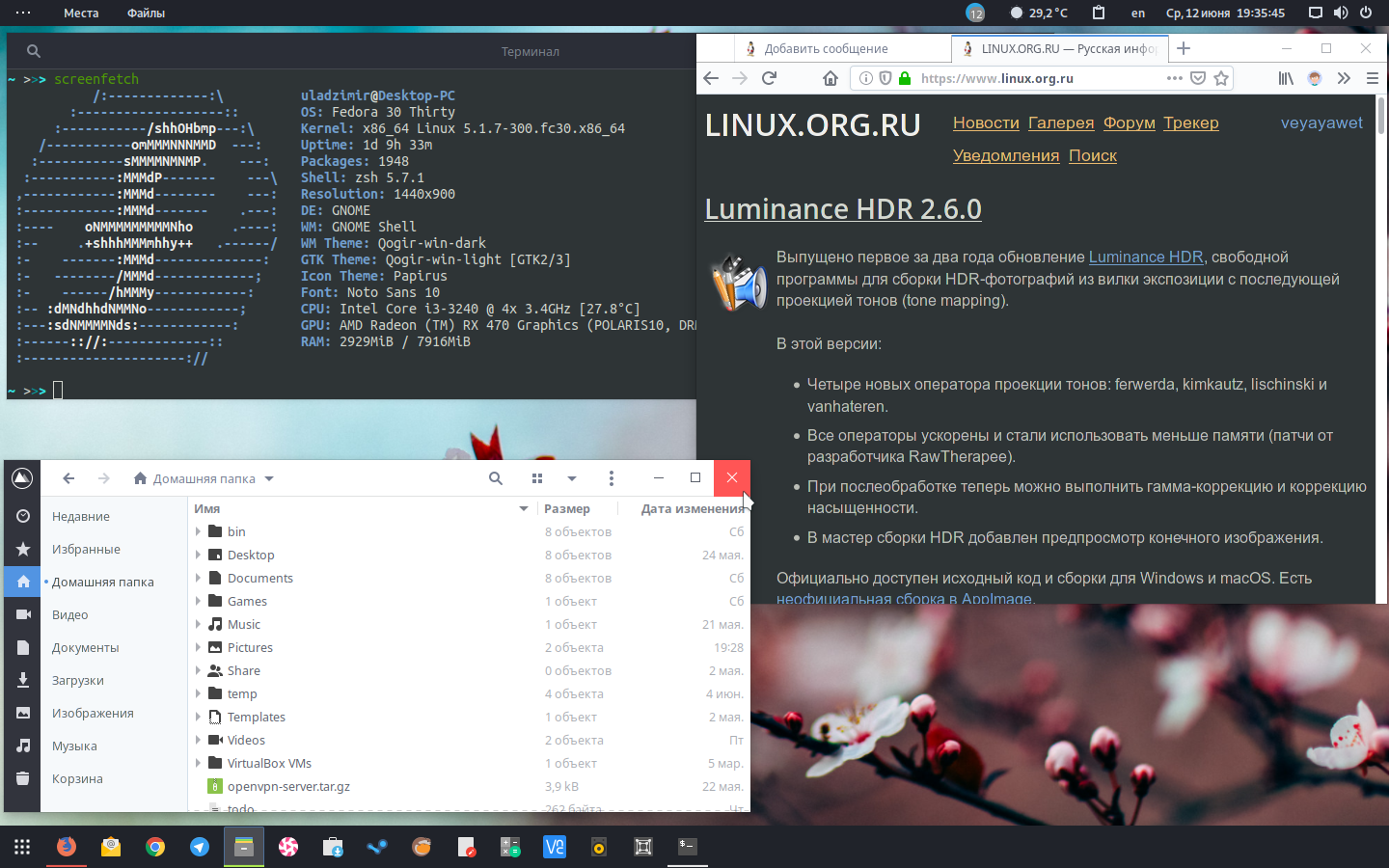Switch file manager to grid view
This screenshot has width=1389, height=868.
pyautogui.click(x=537, y=478)
